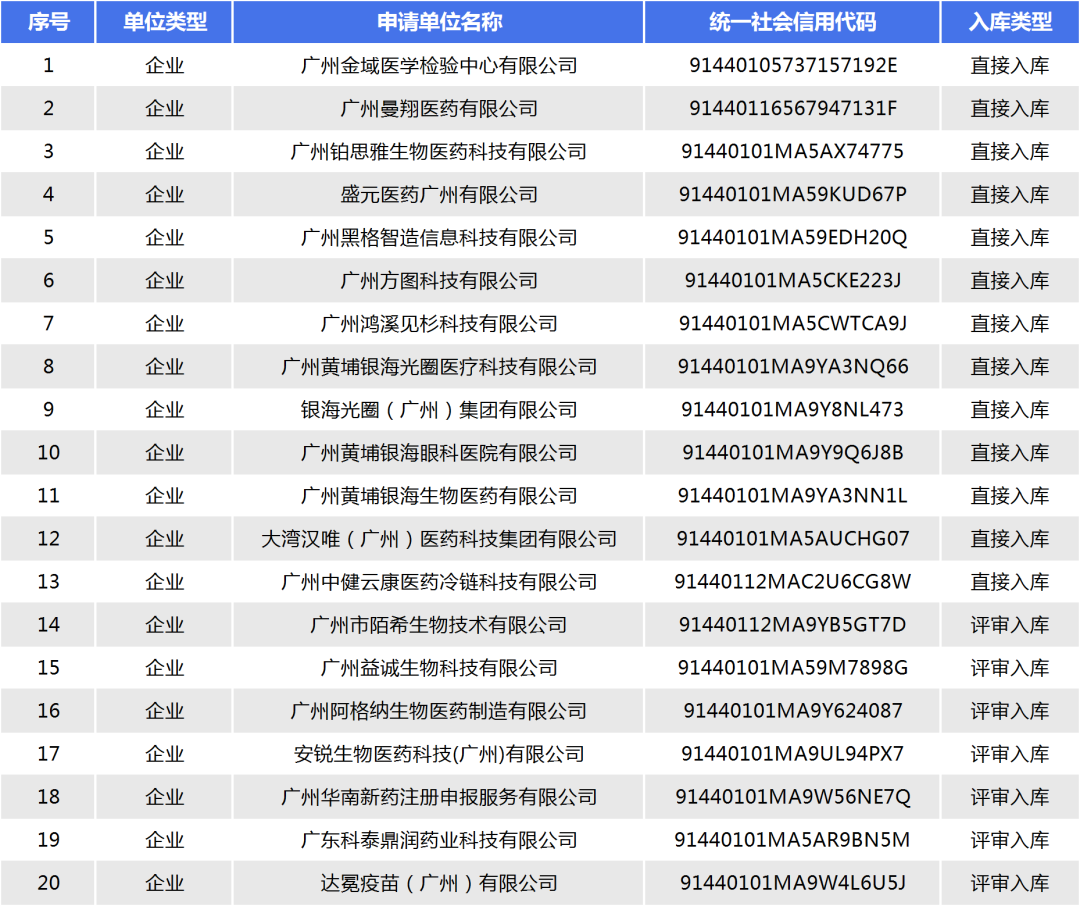The height and width of the screenshot is (906, 1080).
Task: Click company 广州曼翔医药有限公司
Action: (439, 108)
